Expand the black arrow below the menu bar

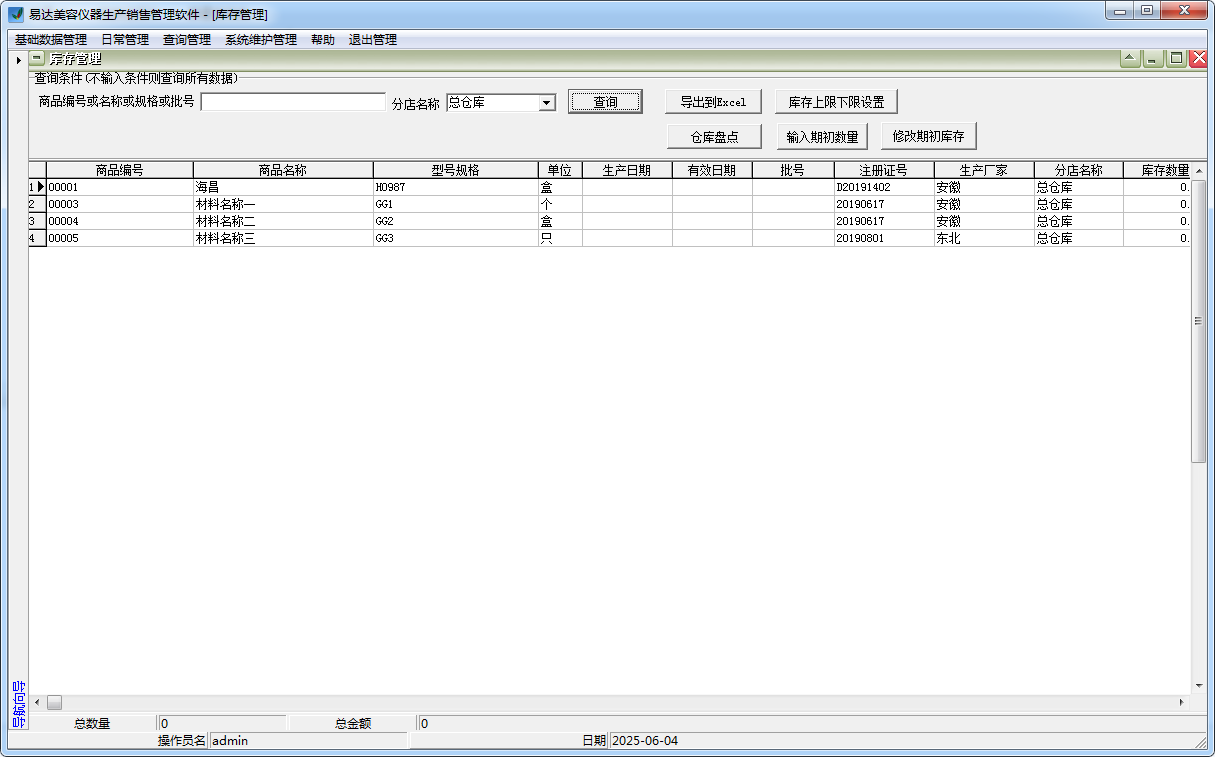click(x=18, y=59)
